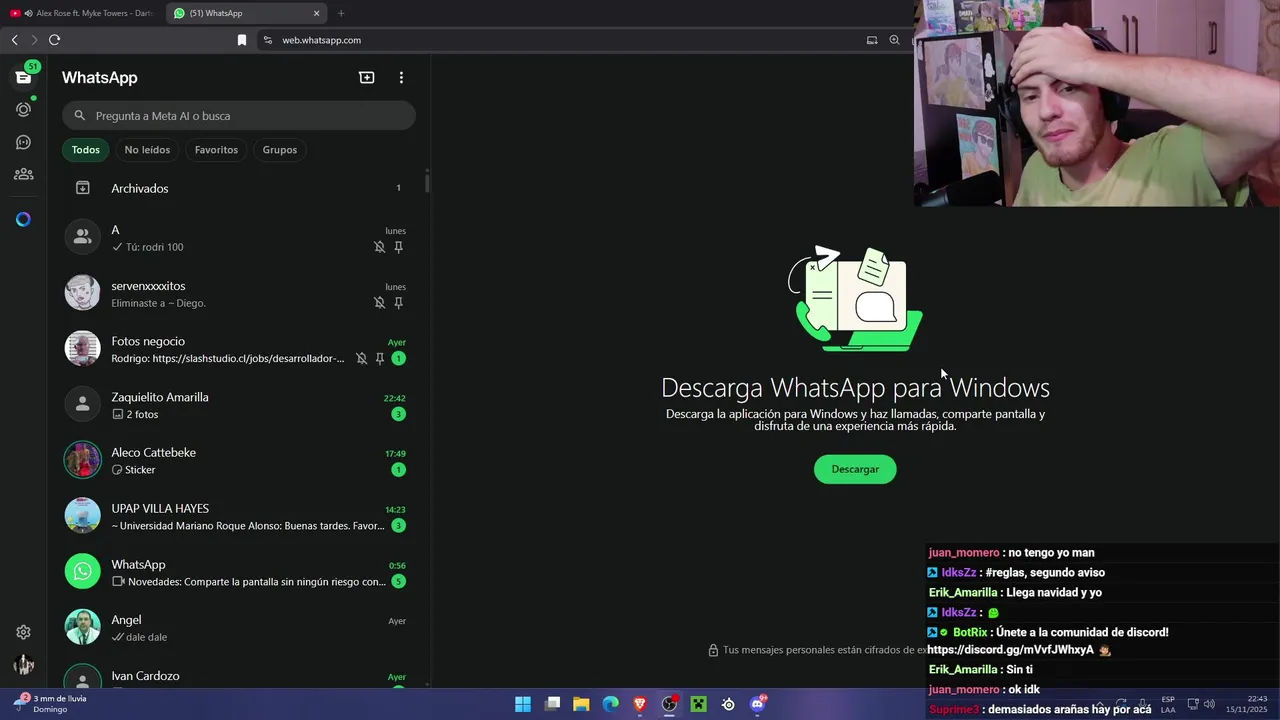Viewport: 1280px width, 720px height.
Task: Open WhatsApp Settings gear icon
Action: click(x=23, y=632)
